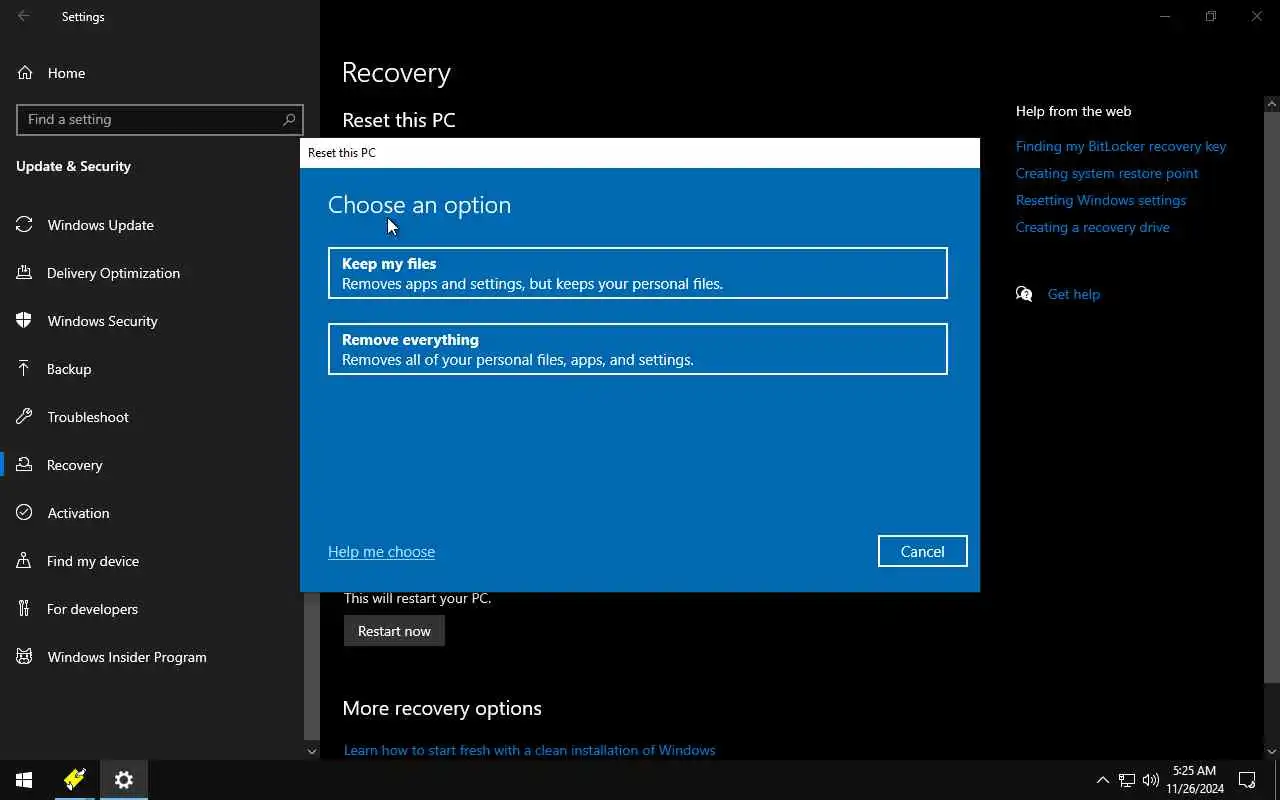Click the search magnifier in Find a setting
This screenshot has width=1280, height=800.
coord(289,119)
